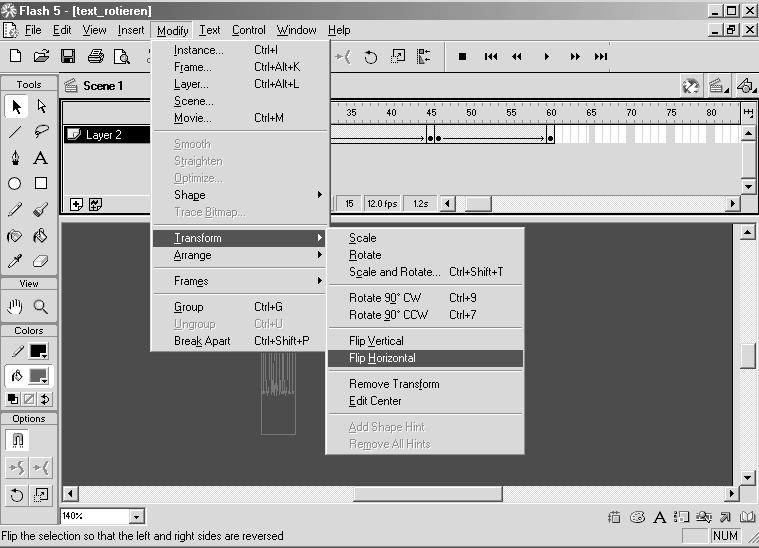Click the stage horizontal scrollbar thumb

click(428, 494)
